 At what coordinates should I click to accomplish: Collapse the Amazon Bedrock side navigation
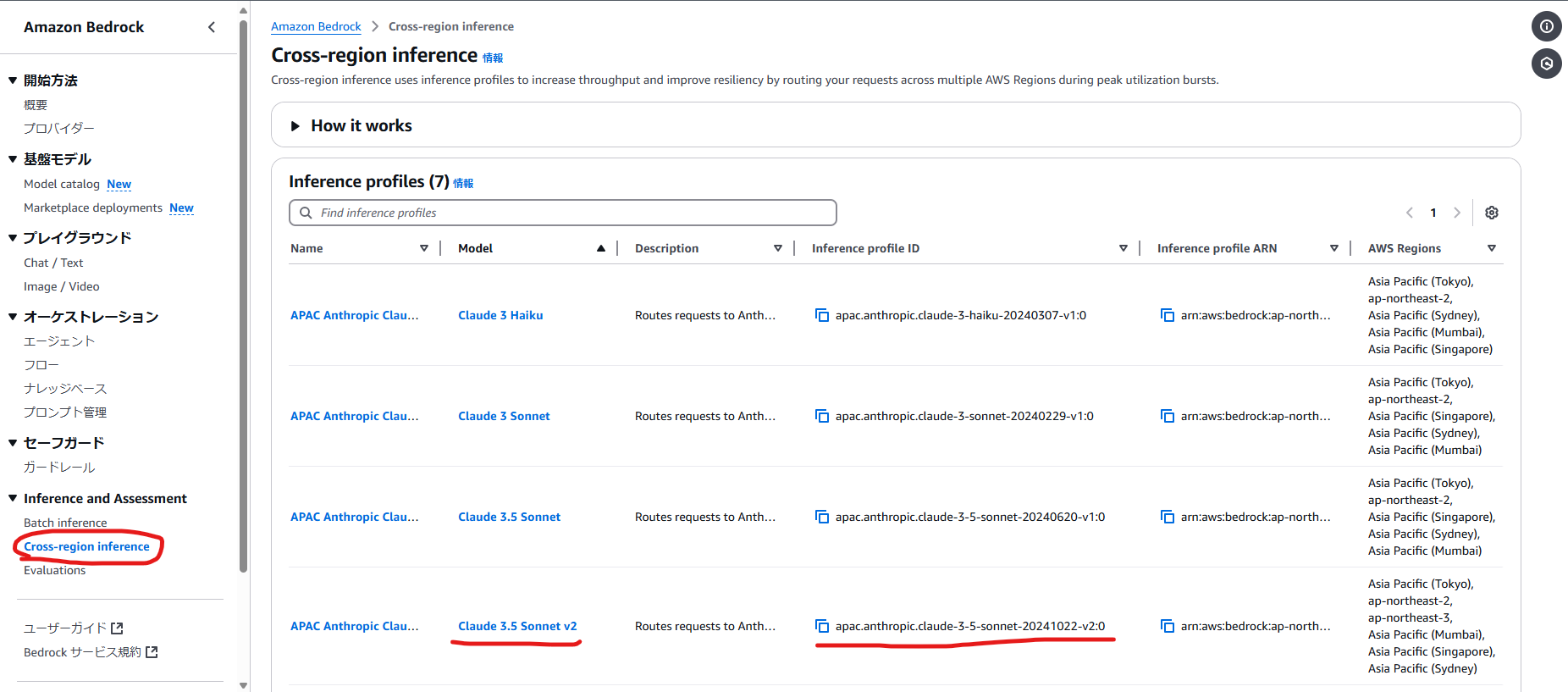pyautogui.click(x=212, y=27)
